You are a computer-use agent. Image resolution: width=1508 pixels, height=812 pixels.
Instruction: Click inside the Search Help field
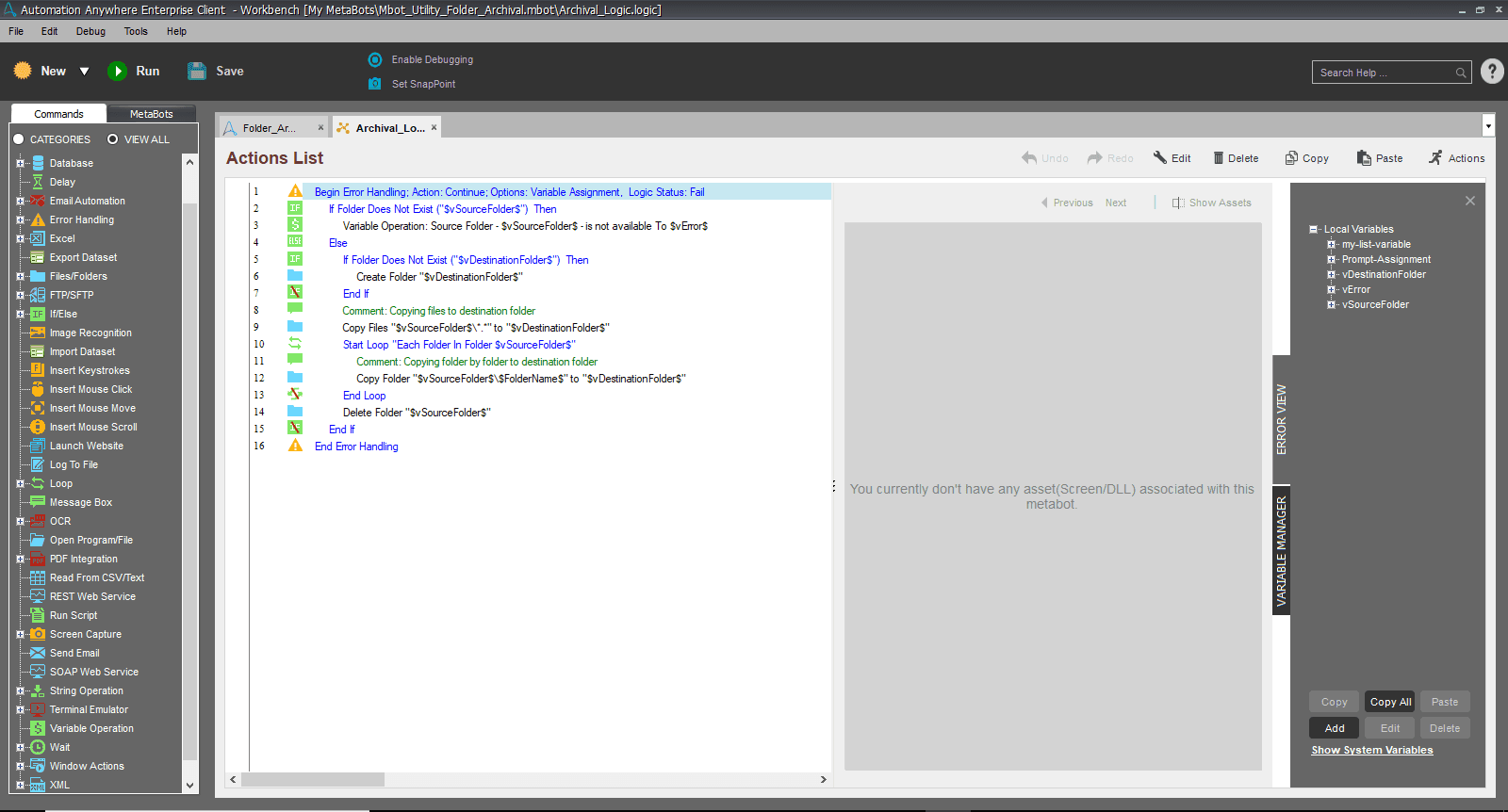point(1382,73)
